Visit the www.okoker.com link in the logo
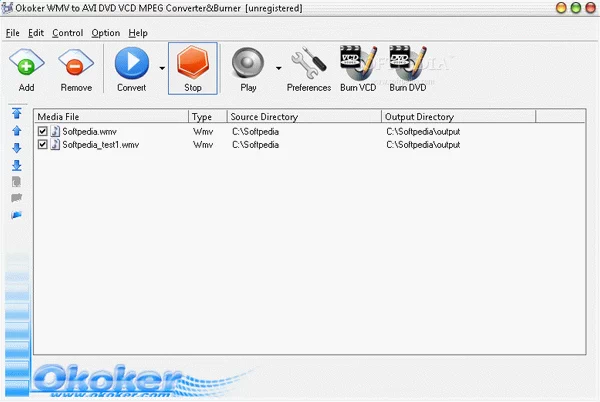The width and height of the screenshot is (600, 402). click(110, 394)
